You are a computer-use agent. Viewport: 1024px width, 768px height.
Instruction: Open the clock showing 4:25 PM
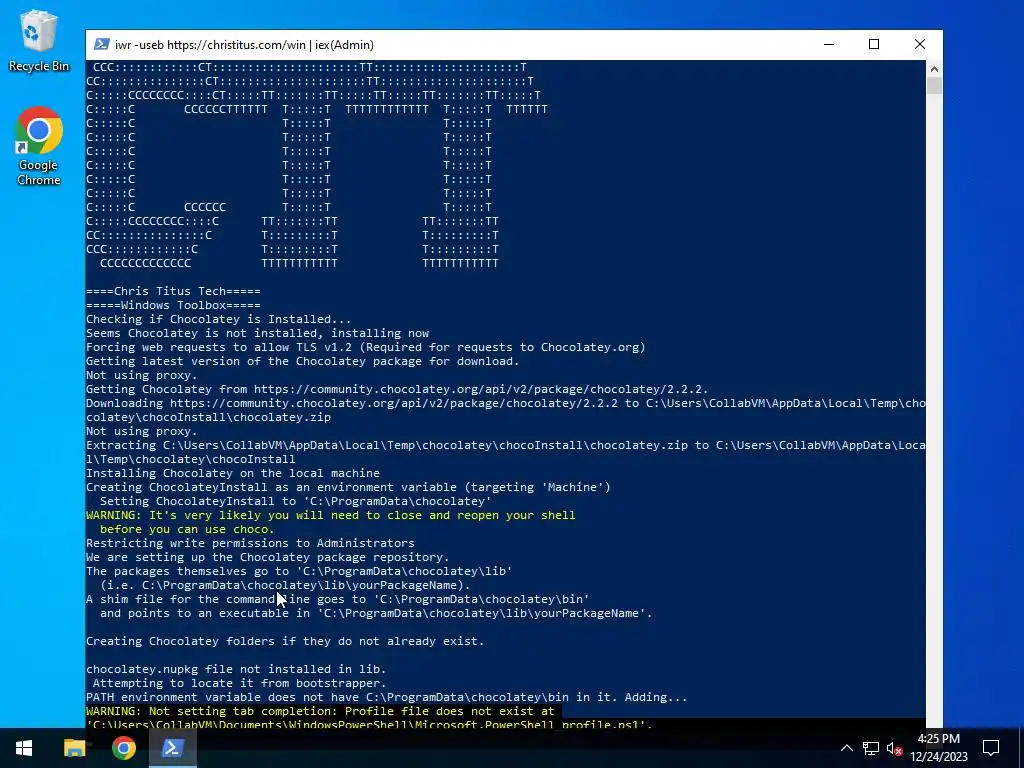coord(939,748)
